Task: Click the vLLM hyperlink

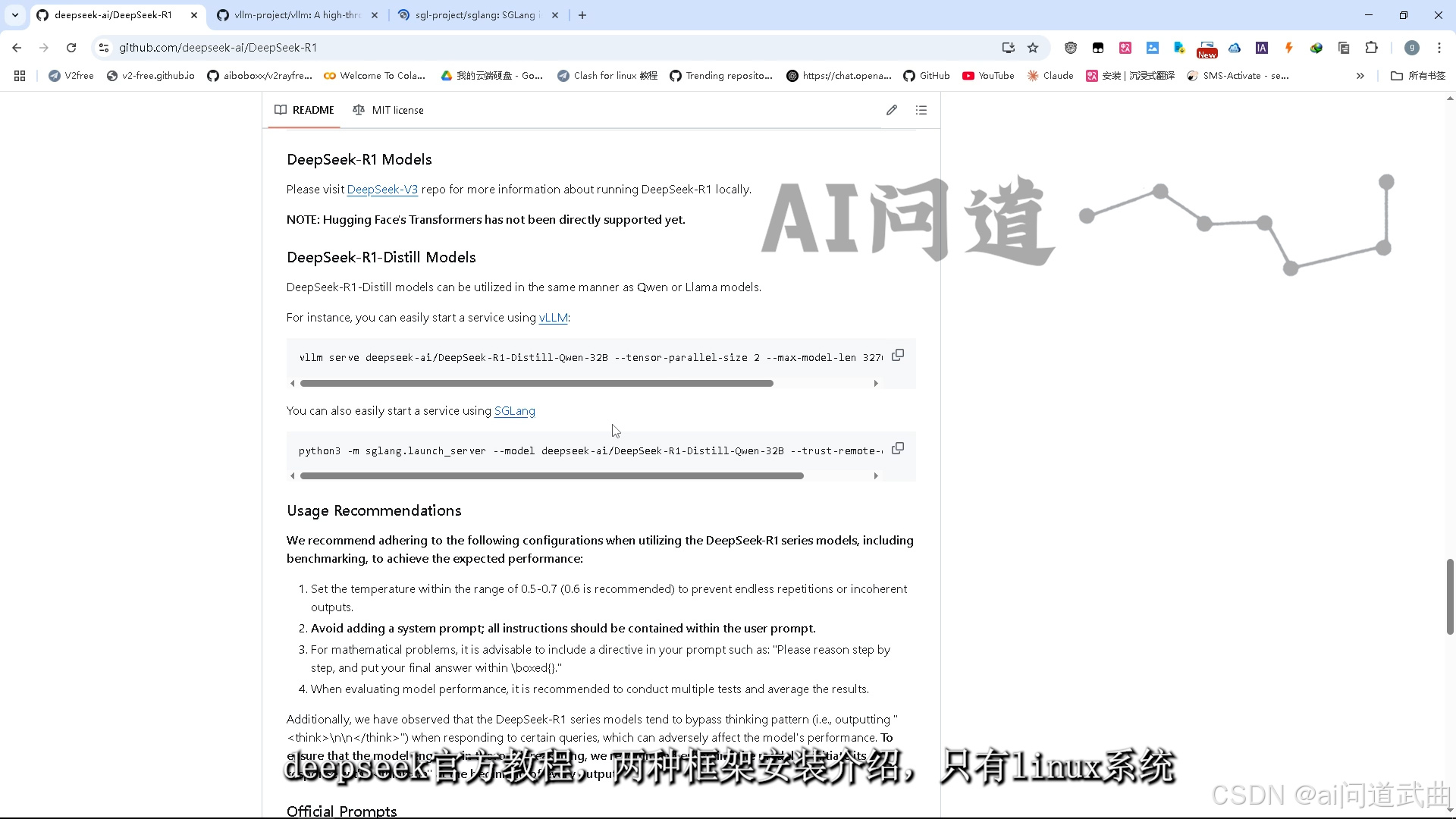Action: pos(553,318)
